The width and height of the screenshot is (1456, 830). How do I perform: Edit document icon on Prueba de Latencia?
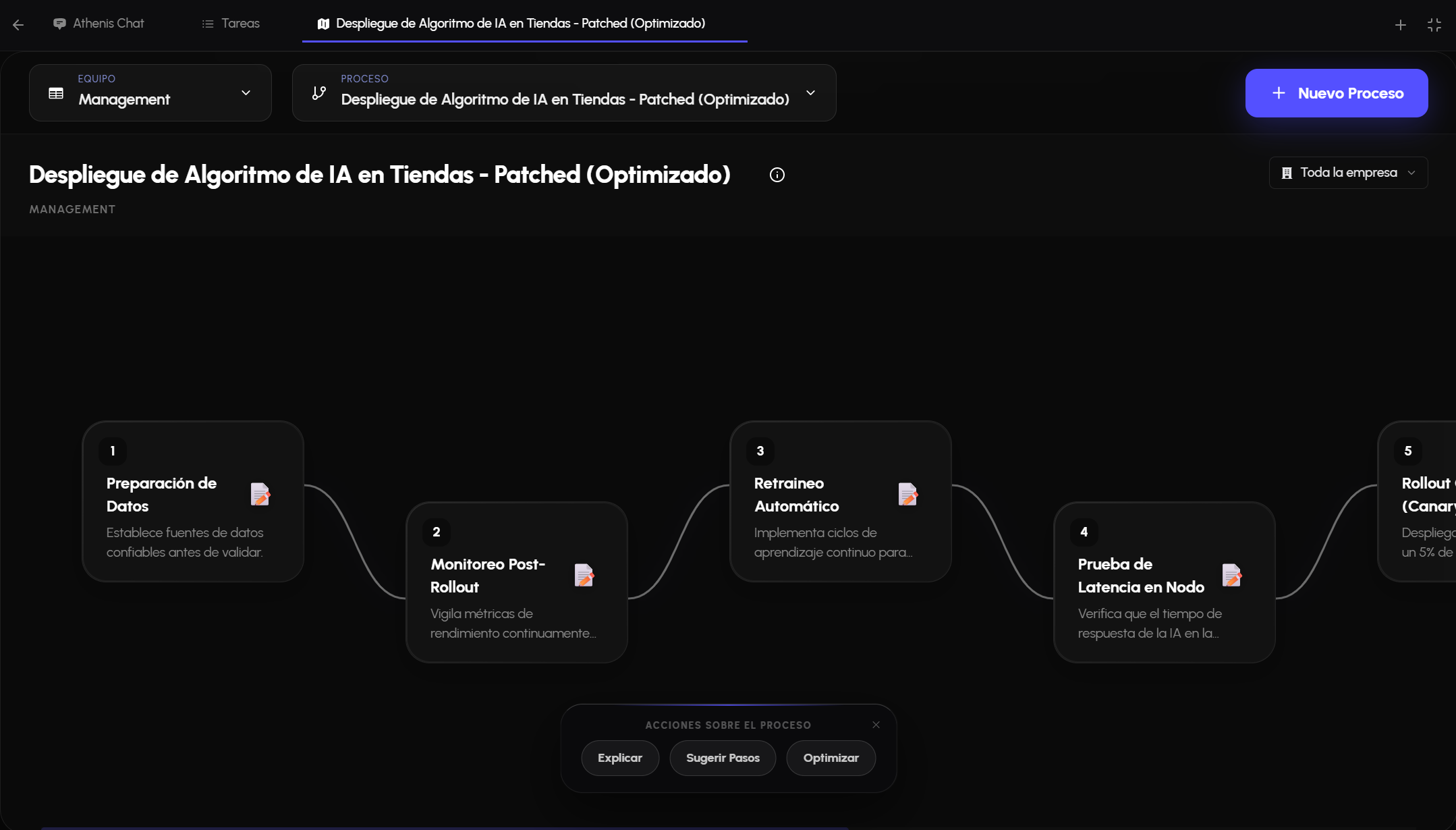click(1232, 576)
